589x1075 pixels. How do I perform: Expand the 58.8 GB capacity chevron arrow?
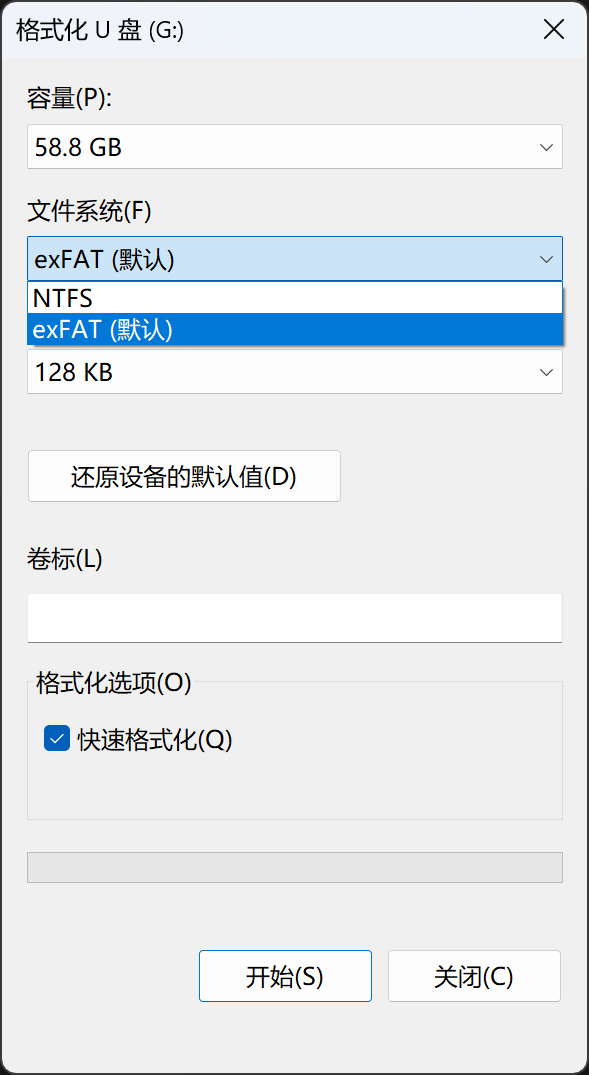pos(546,147)
